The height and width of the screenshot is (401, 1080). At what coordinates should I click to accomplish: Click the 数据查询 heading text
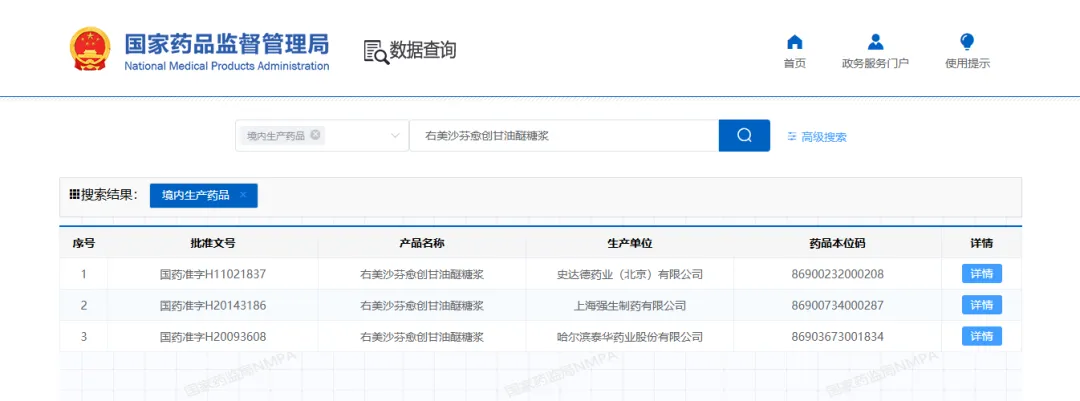(x=423, y=50)
